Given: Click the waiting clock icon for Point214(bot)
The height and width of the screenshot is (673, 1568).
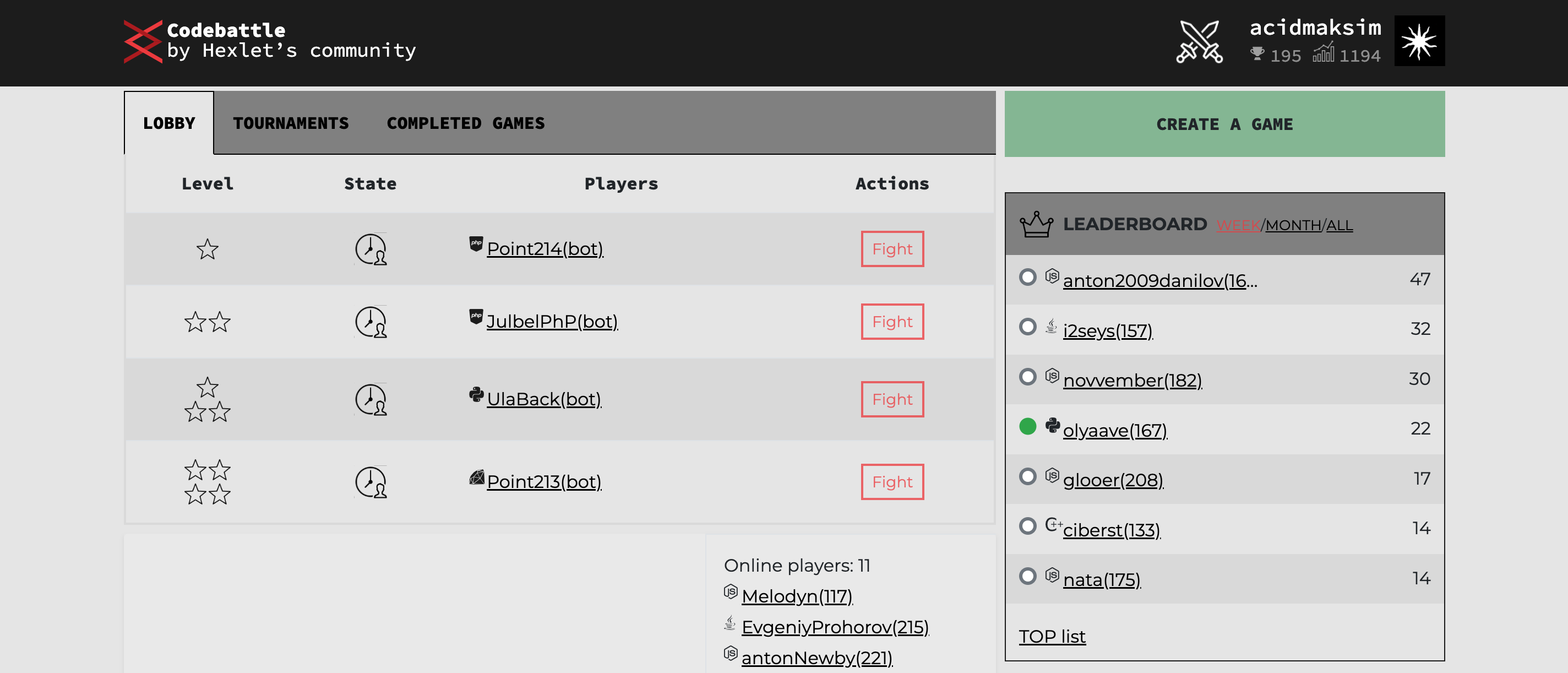Looking at the screenshot, I should coord(371,249).
